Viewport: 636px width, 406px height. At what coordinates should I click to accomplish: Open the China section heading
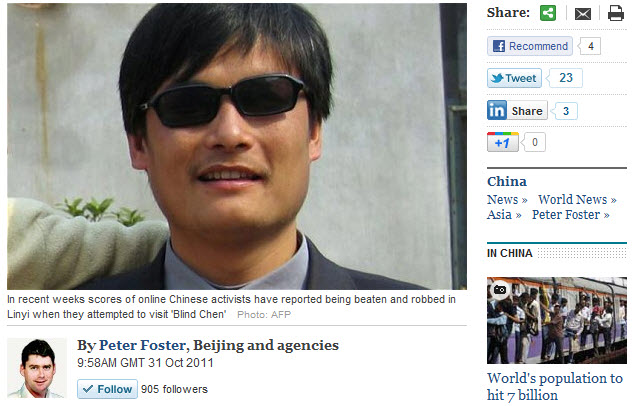507,181
